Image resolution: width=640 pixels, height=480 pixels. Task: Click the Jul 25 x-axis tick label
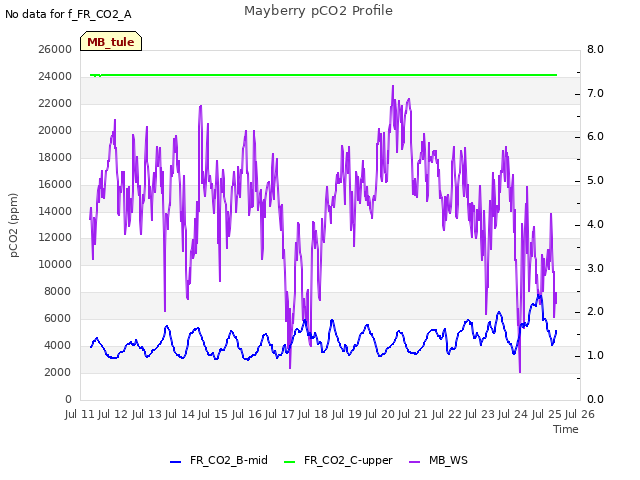pyautogui.click(x=547, y=414)
